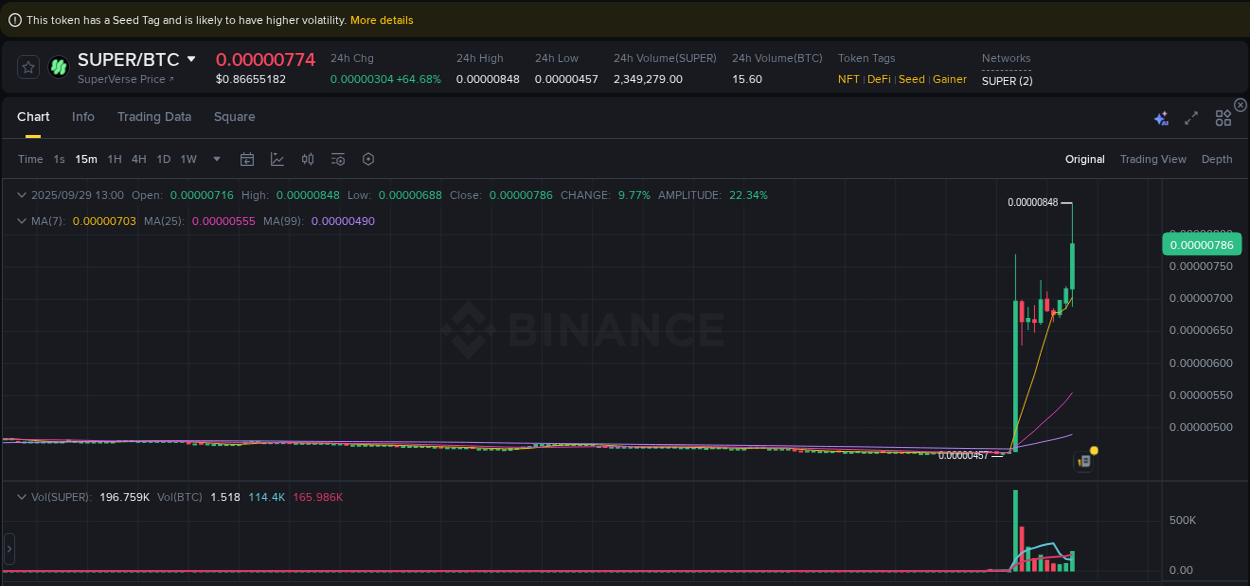Switch chart mode to Trading View
The image size is (1250, 586).
[1153, 159]
